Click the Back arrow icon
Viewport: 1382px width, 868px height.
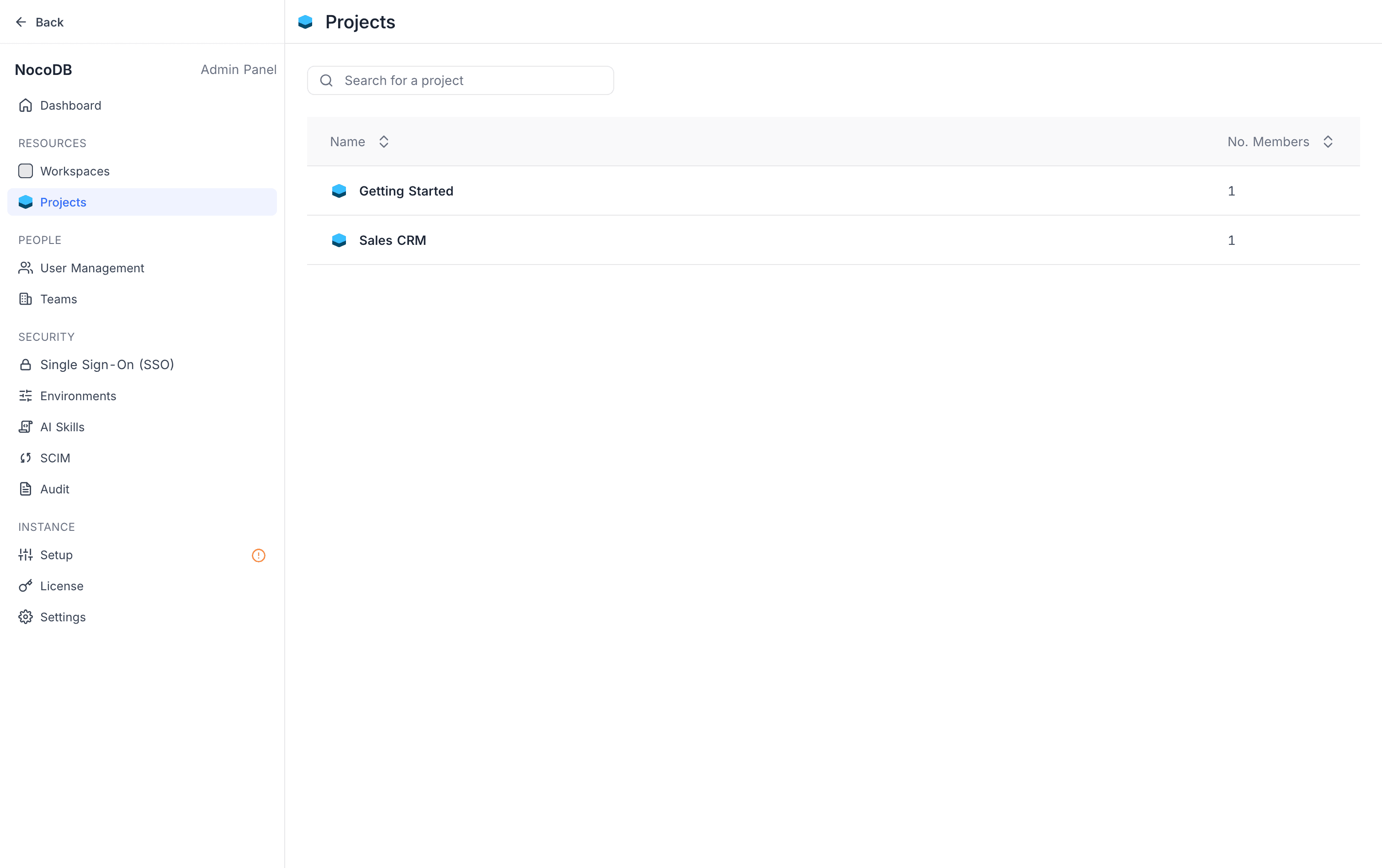click(x=21, y=22)
